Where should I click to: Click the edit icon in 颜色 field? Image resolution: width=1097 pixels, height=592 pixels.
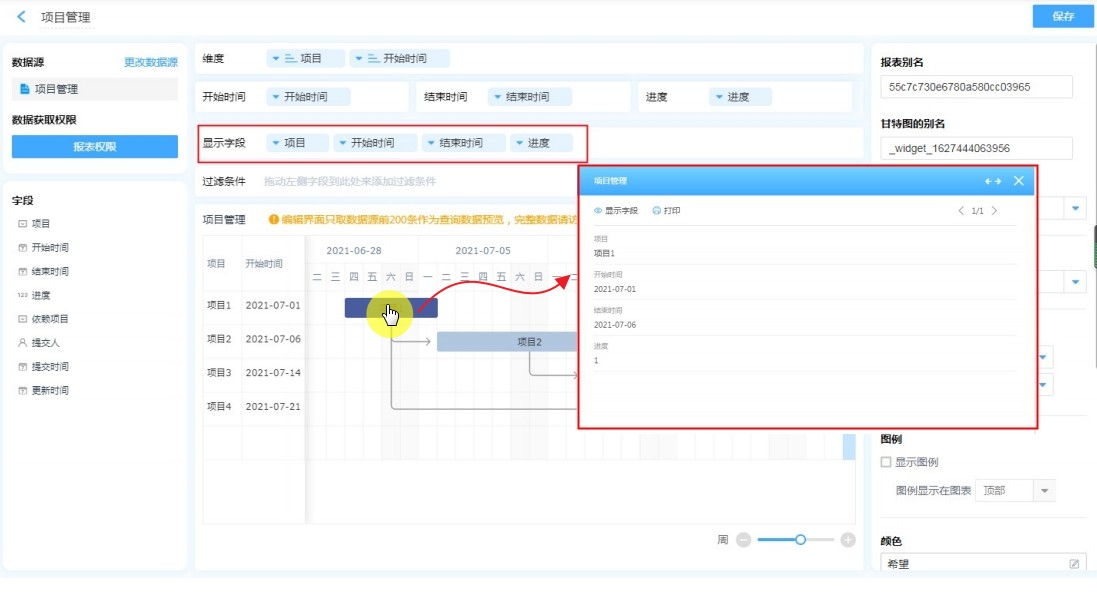point(1074,564)
